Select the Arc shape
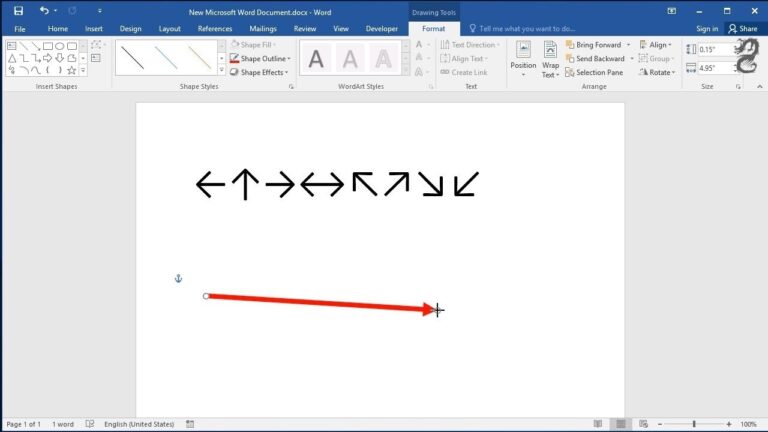 coord(24,71)
